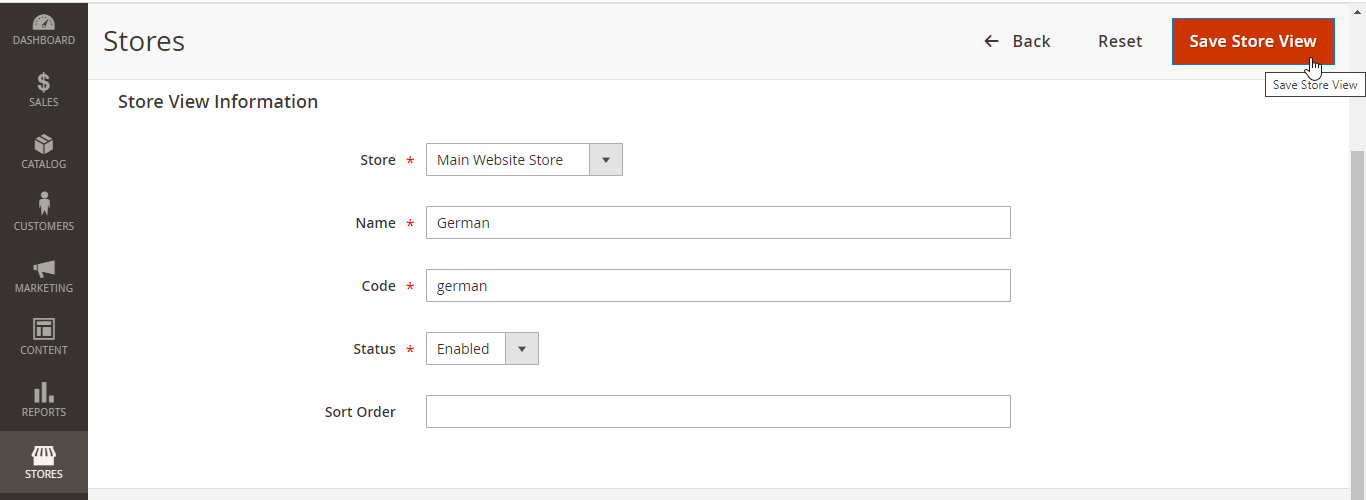Click the Status field label
This screenshot has width=1366, height=500.
click(375, 349)
